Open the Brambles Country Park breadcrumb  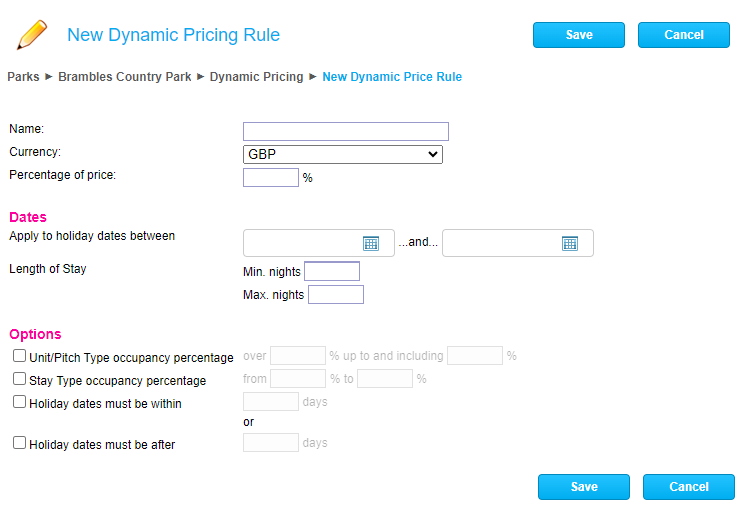(x=124, y=77)
